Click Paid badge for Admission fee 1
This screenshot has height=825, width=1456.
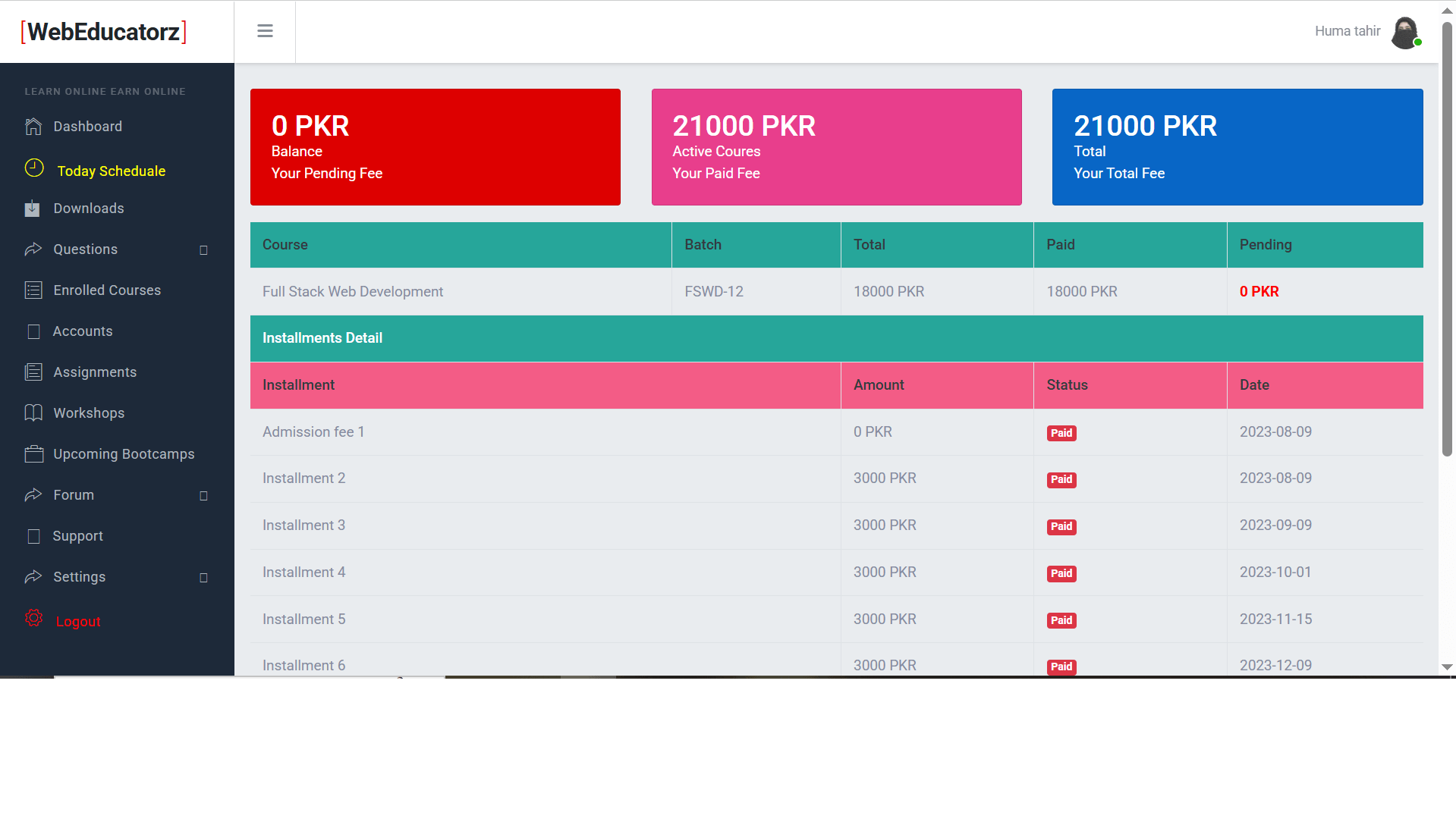click(1061, 433)
